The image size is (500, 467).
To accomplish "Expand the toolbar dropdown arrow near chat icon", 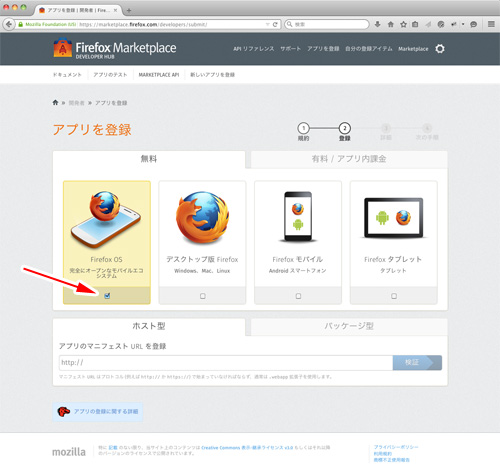I will (x=463, y=24).
